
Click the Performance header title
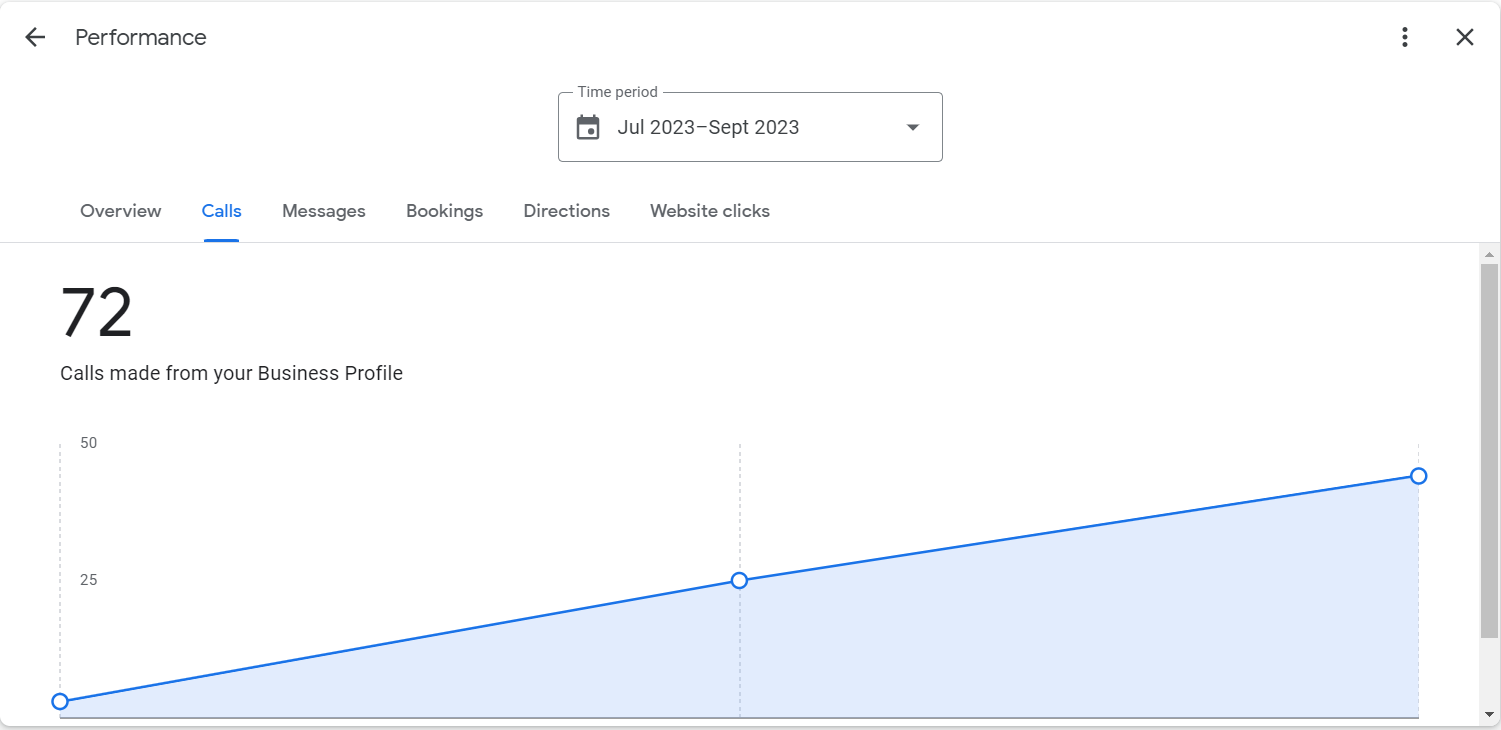(141, 38)
